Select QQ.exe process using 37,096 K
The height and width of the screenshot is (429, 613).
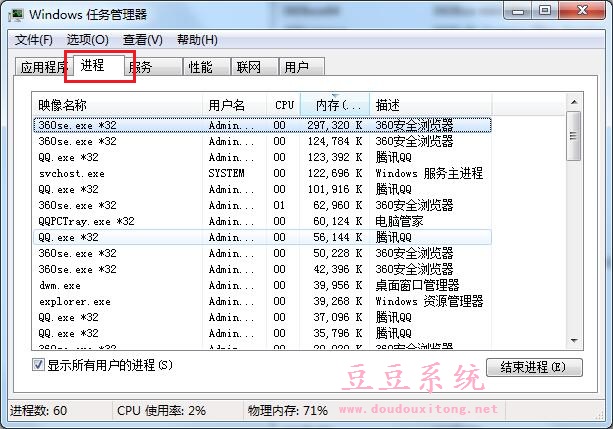262,317
